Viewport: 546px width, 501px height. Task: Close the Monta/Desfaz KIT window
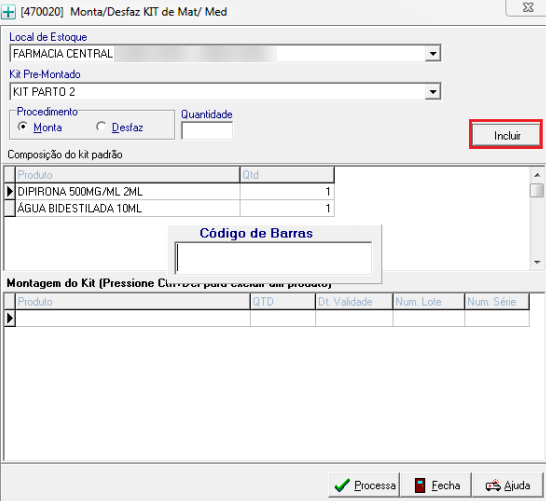(528, 7)
